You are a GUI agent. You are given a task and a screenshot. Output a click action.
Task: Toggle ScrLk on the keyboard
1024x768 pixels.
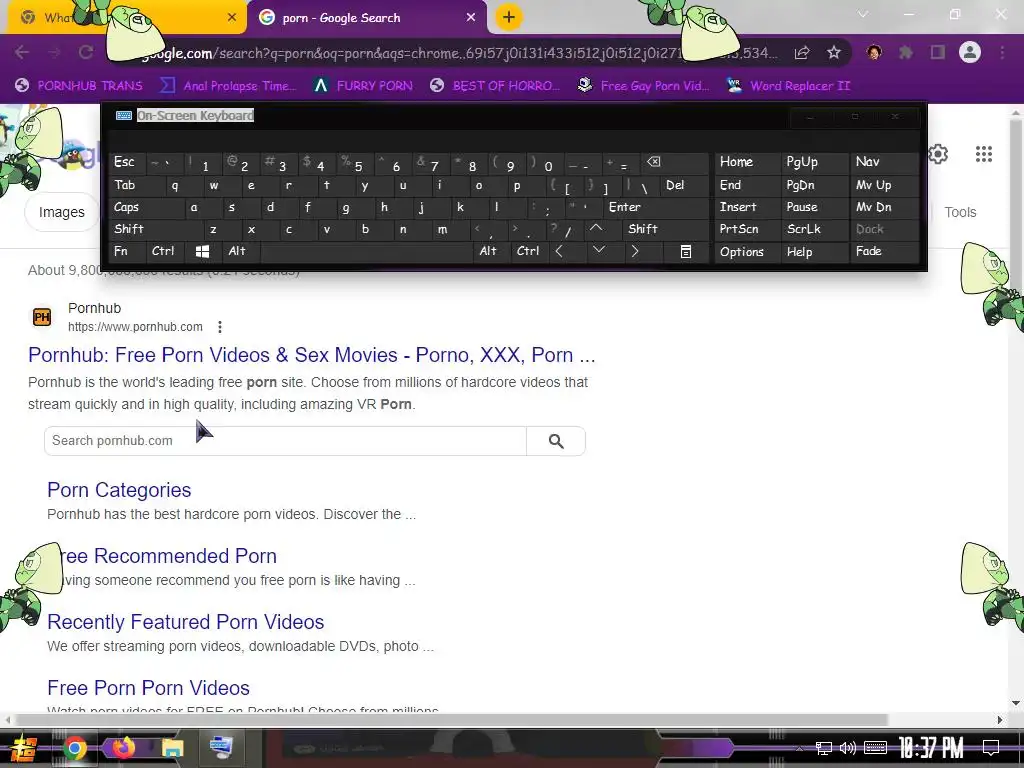pyautogui.click(x=813, y=229)
